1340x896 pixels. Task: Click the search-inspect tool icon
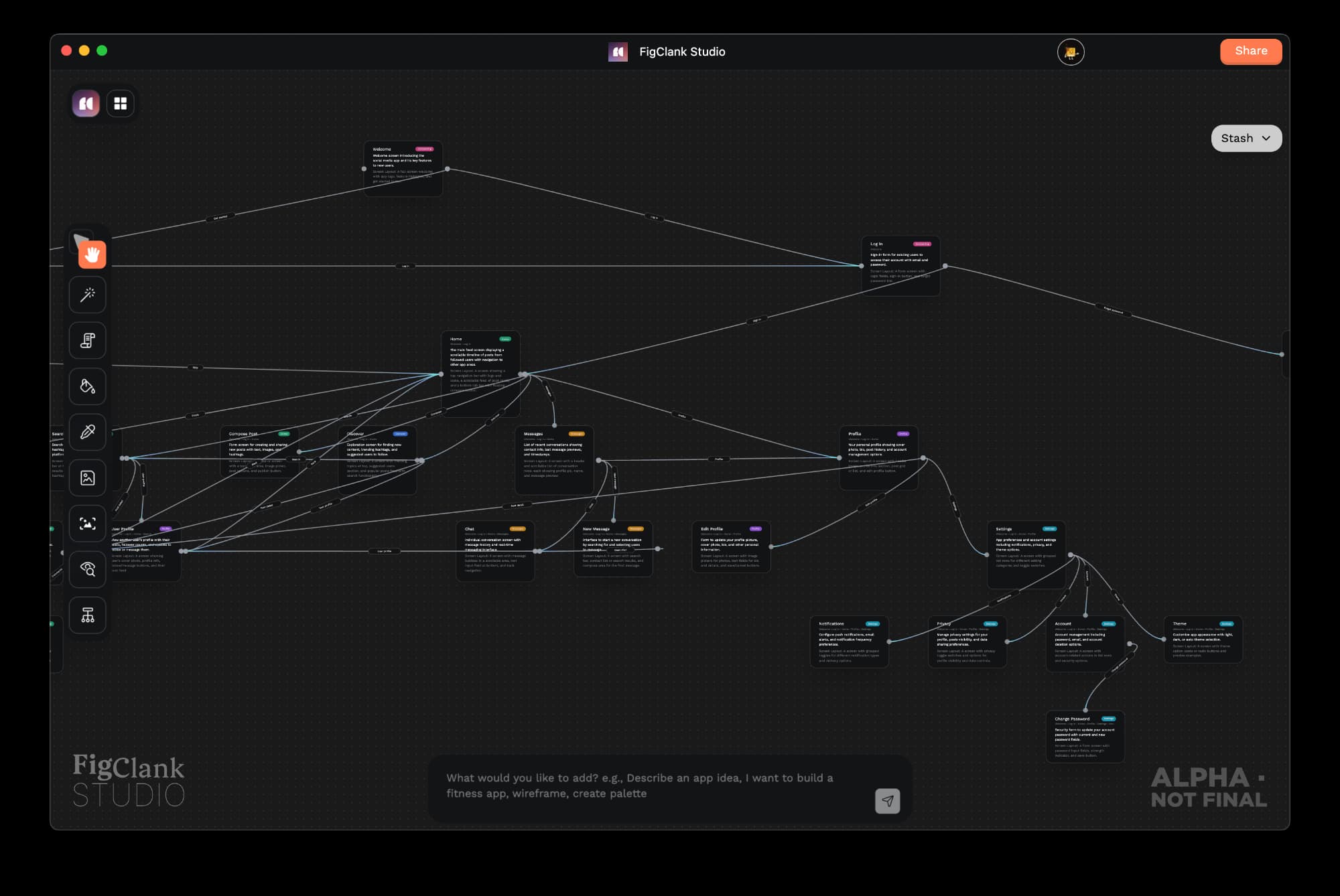pyautogui.click(x=88, y=569)
